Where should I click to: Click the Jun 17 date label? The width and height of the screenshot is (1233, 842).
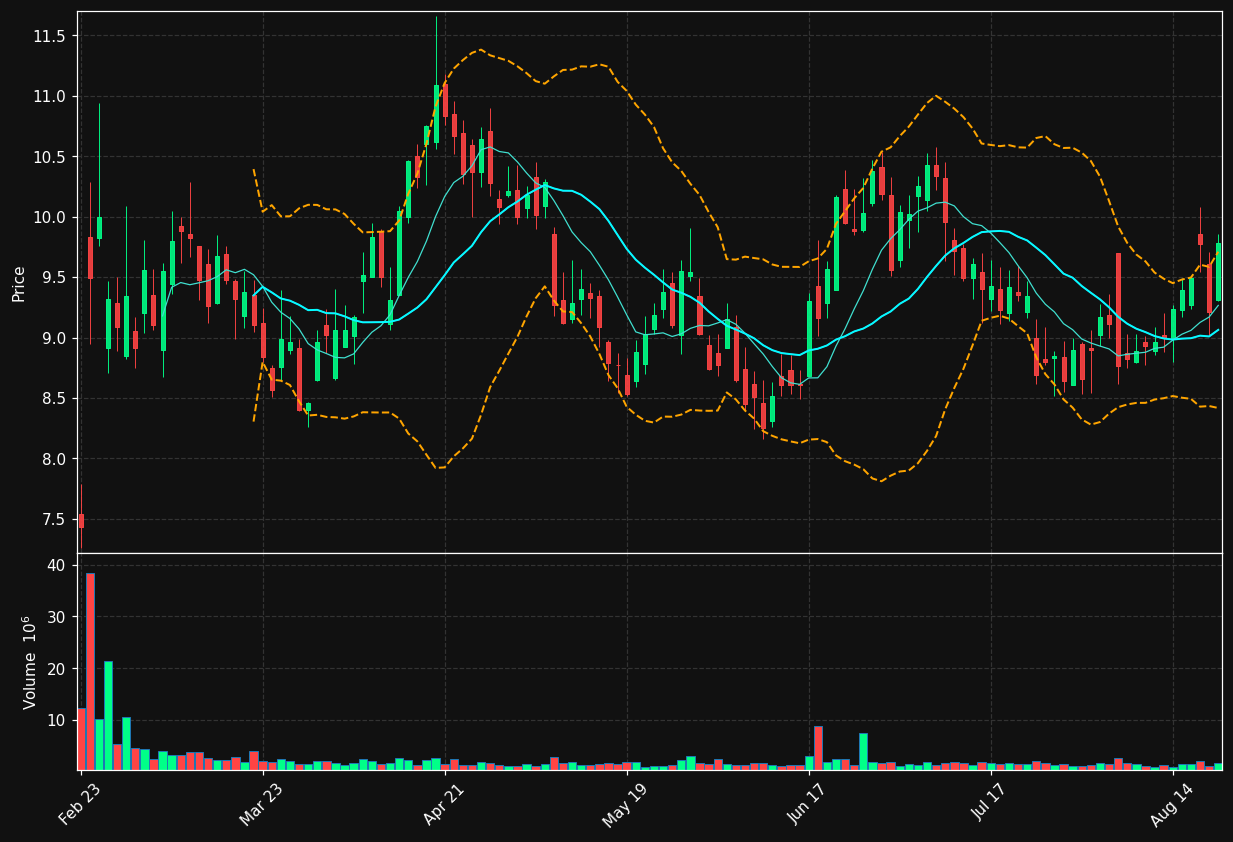pyautogui.click(x=808, y=804)
